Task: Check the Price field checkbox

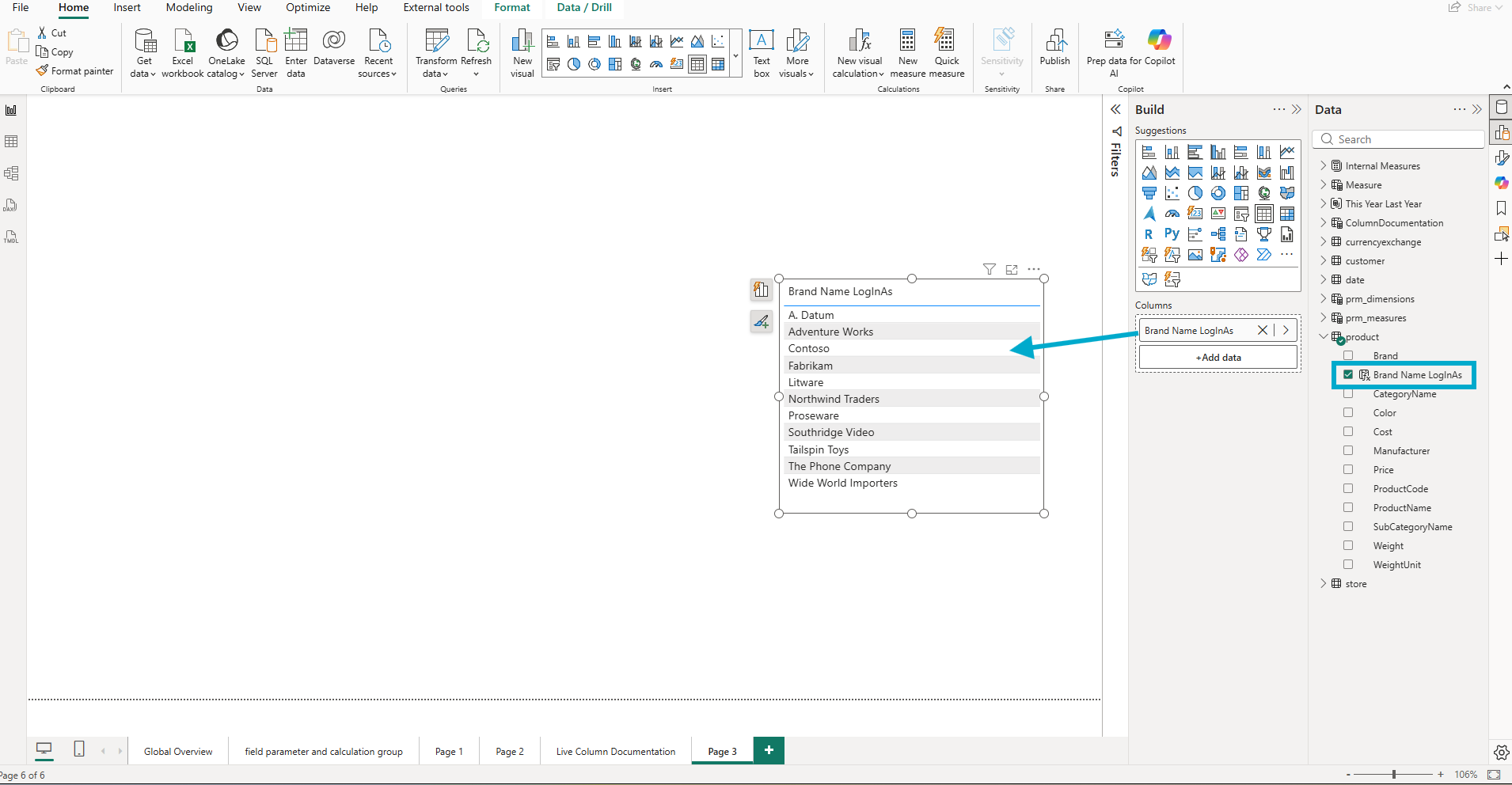Action: point(1348,469)
